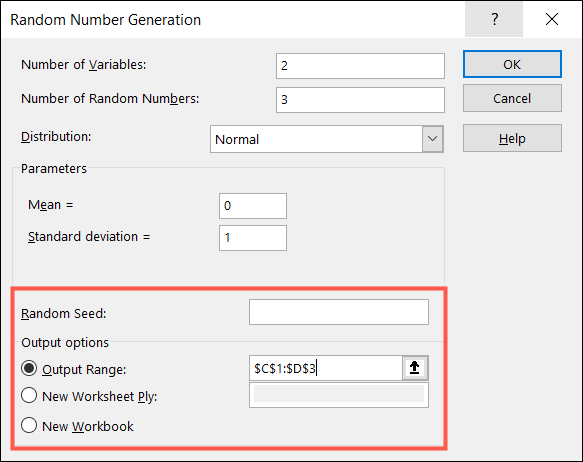Viewport: 583px width, 462px height.
Task: Click the Distribution label
Action: click(x=56, y=137)
